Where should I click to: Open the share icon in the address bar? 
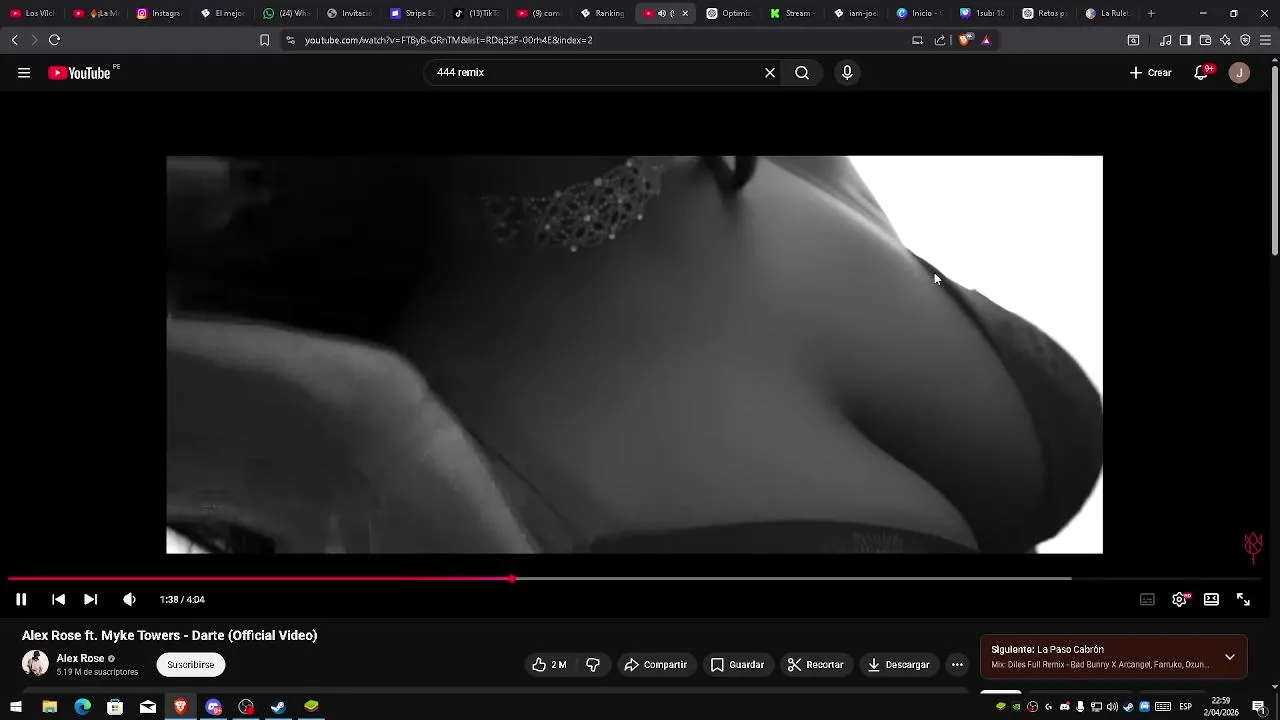(x=940, y=40)
